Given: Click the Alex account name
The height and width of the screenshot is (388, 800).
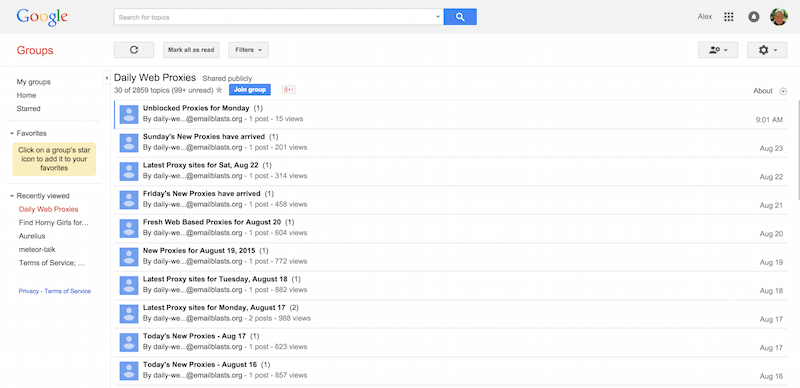Looking at the screenshot, I should point(705,17).
